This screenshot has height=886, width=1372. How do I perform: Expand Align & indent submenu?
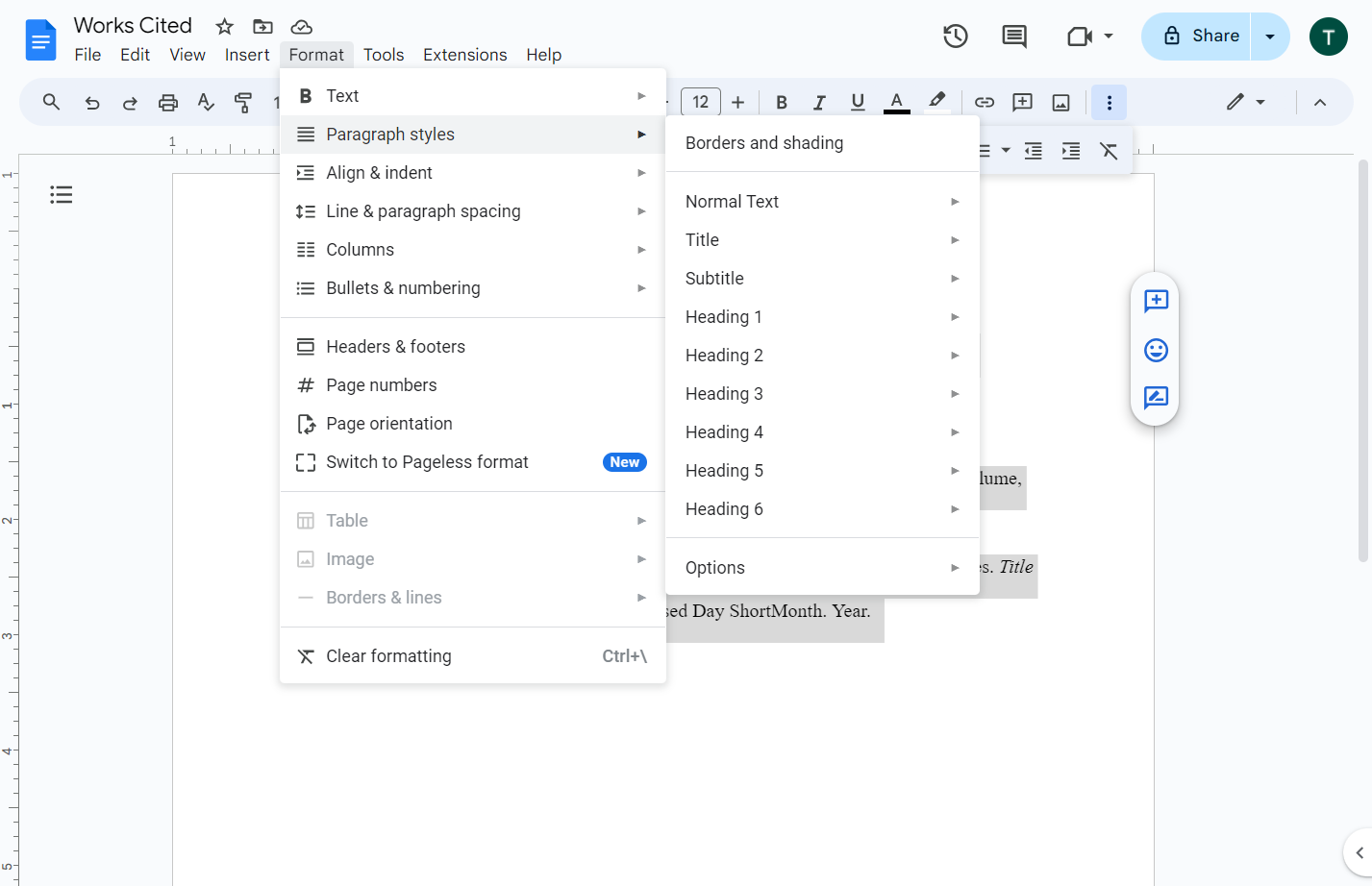coord(473,173)
